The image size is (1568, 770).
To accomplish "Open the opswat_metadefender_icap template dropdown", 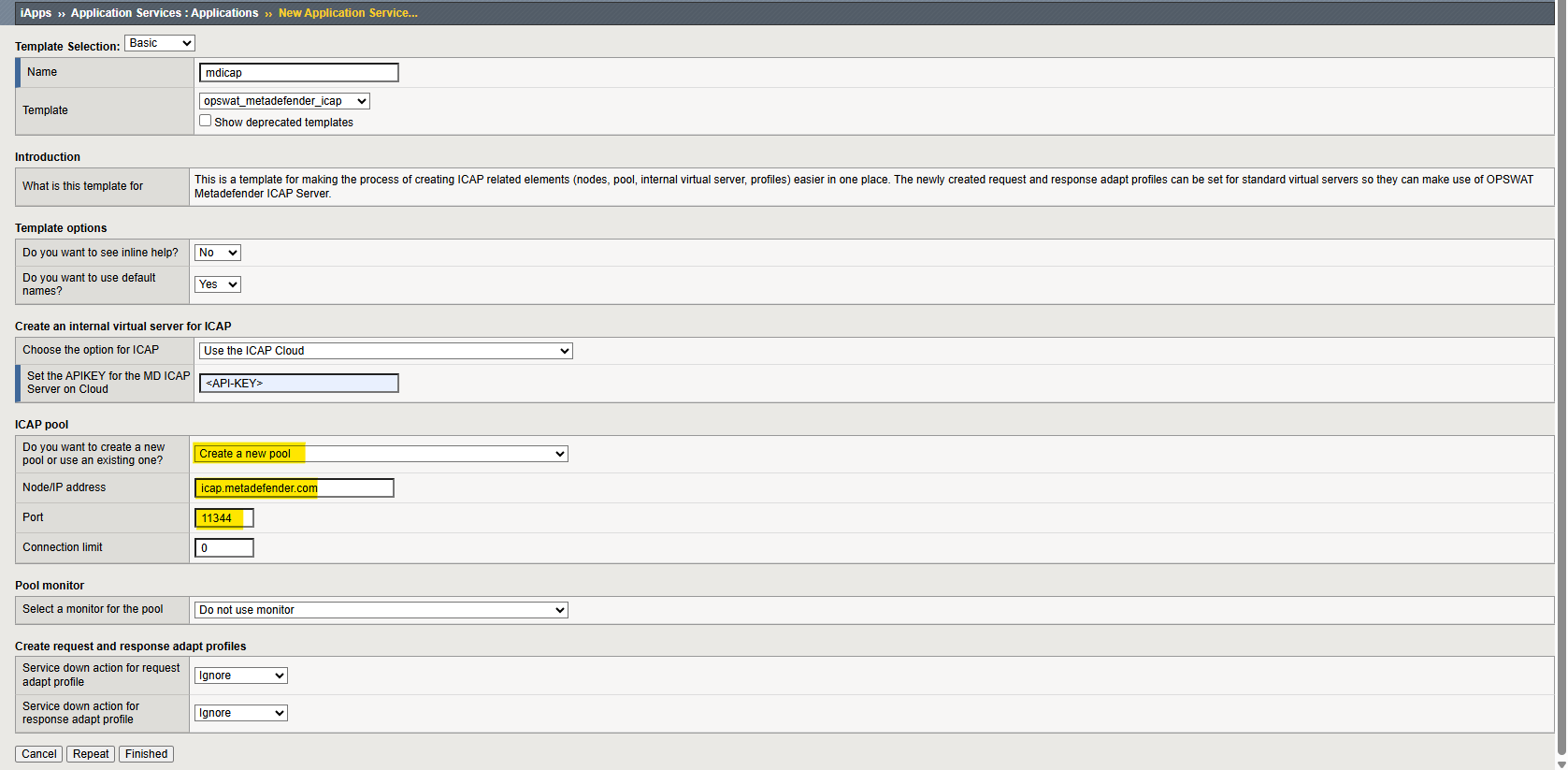I will click(x=284, y=101).
